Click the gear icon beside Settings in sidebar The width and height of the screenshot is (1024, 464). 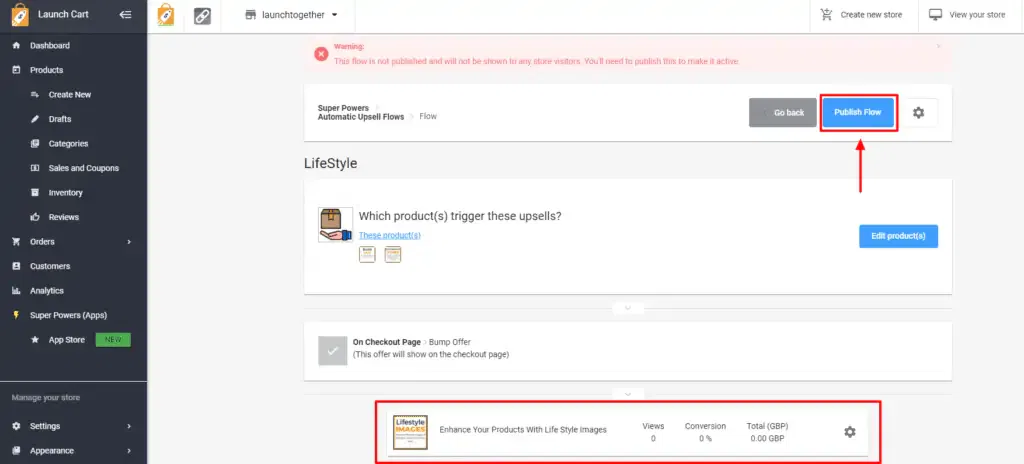pos(16,426)
